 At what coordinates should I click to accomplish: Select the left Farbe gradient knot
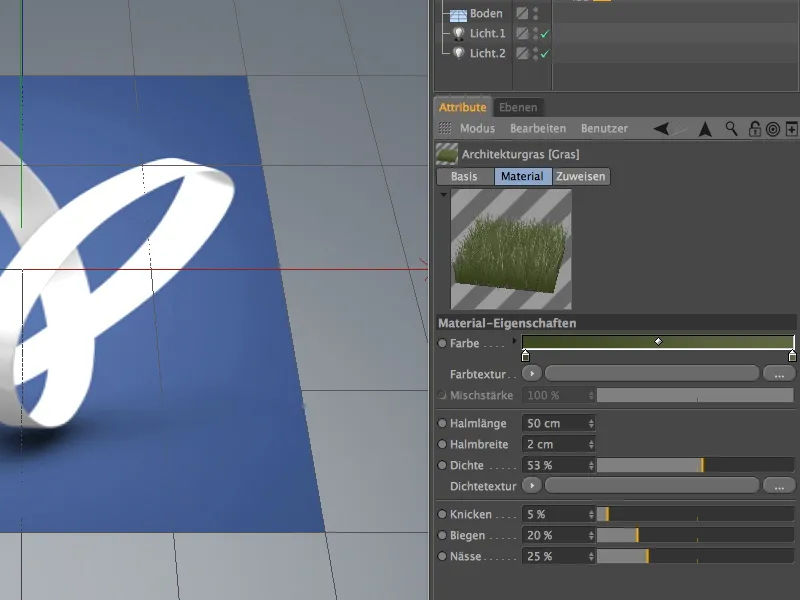[526, 356]
